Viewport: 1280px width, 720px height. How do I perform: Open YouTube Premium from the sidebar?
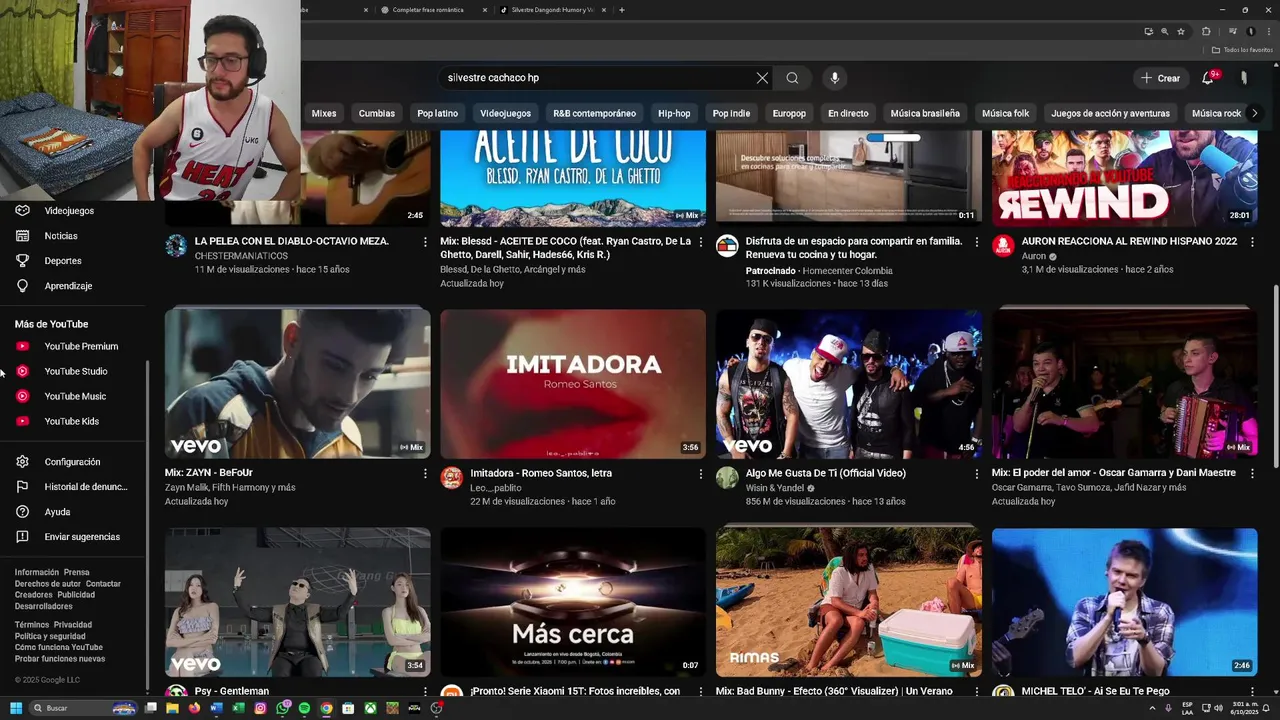tap(81, 346)
